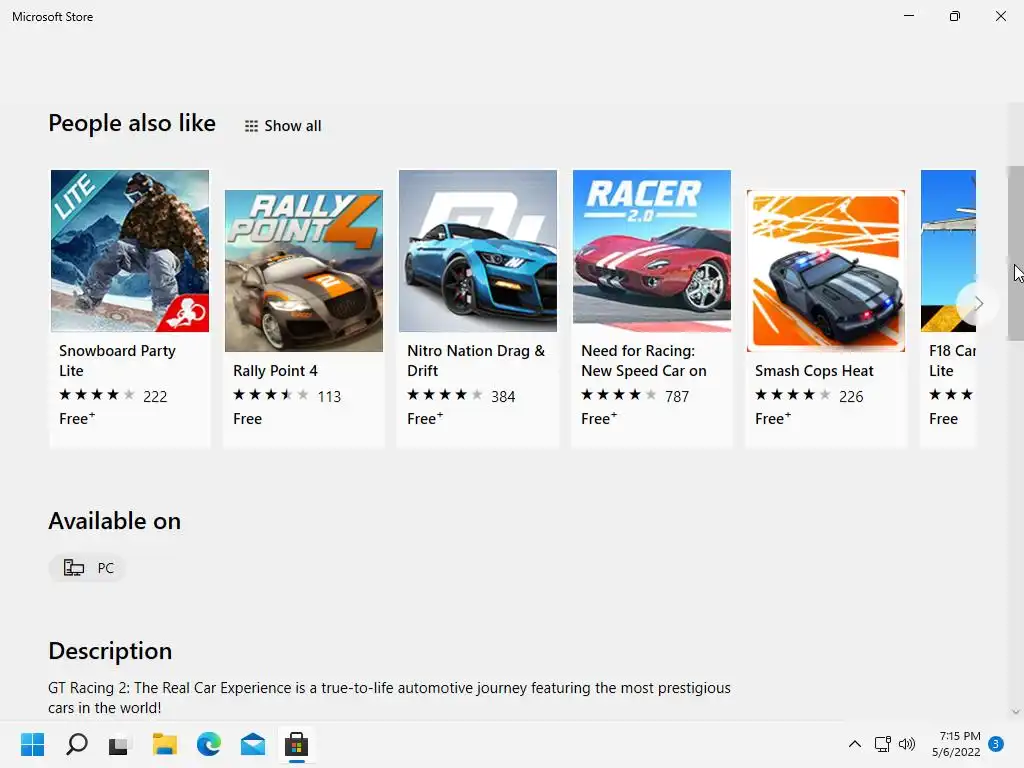The width and height of the screenshot is (1024, 768).
Task: Open Snowboard Party Lite game thumbnail
Action: [130, 251]
